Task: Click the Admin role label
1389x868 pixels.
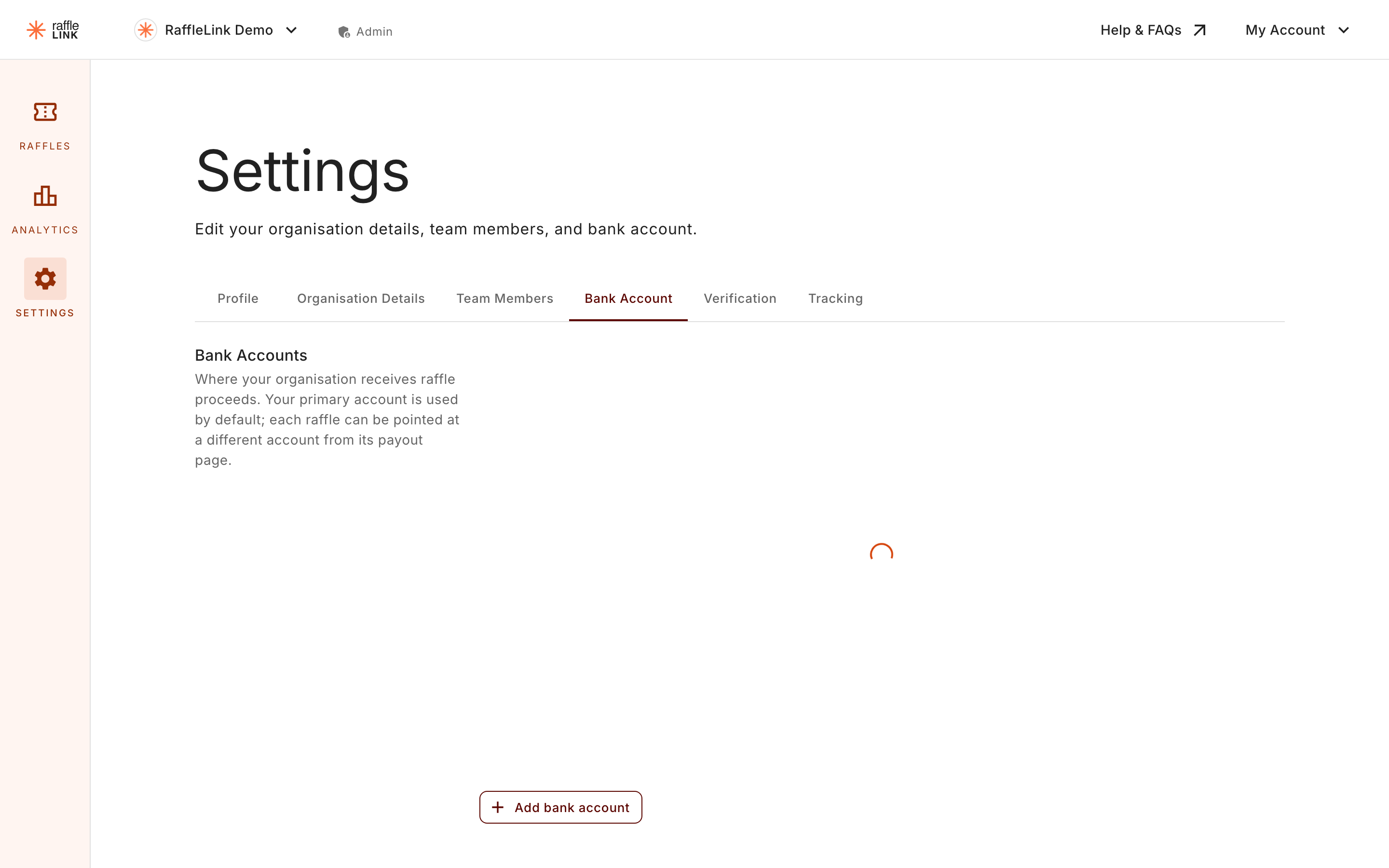Action: [374, 31]
